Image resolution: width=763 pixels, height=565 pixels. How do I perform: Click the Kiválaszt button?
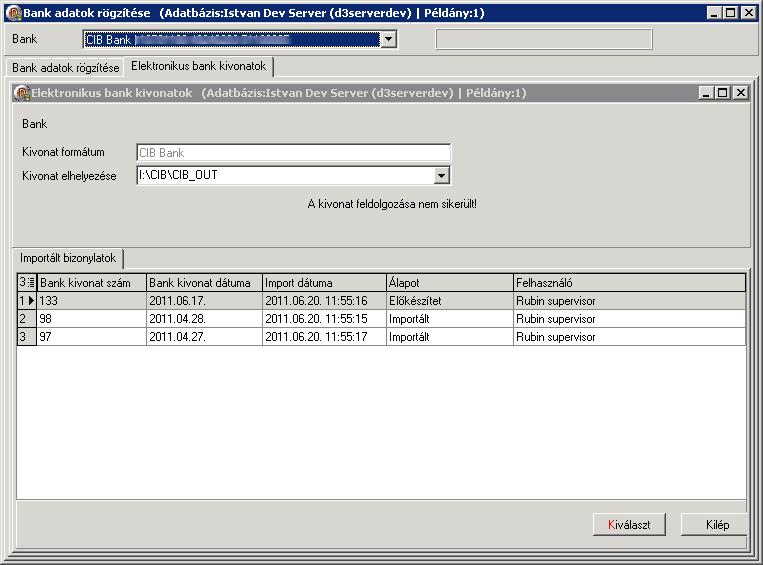[629, 525]
